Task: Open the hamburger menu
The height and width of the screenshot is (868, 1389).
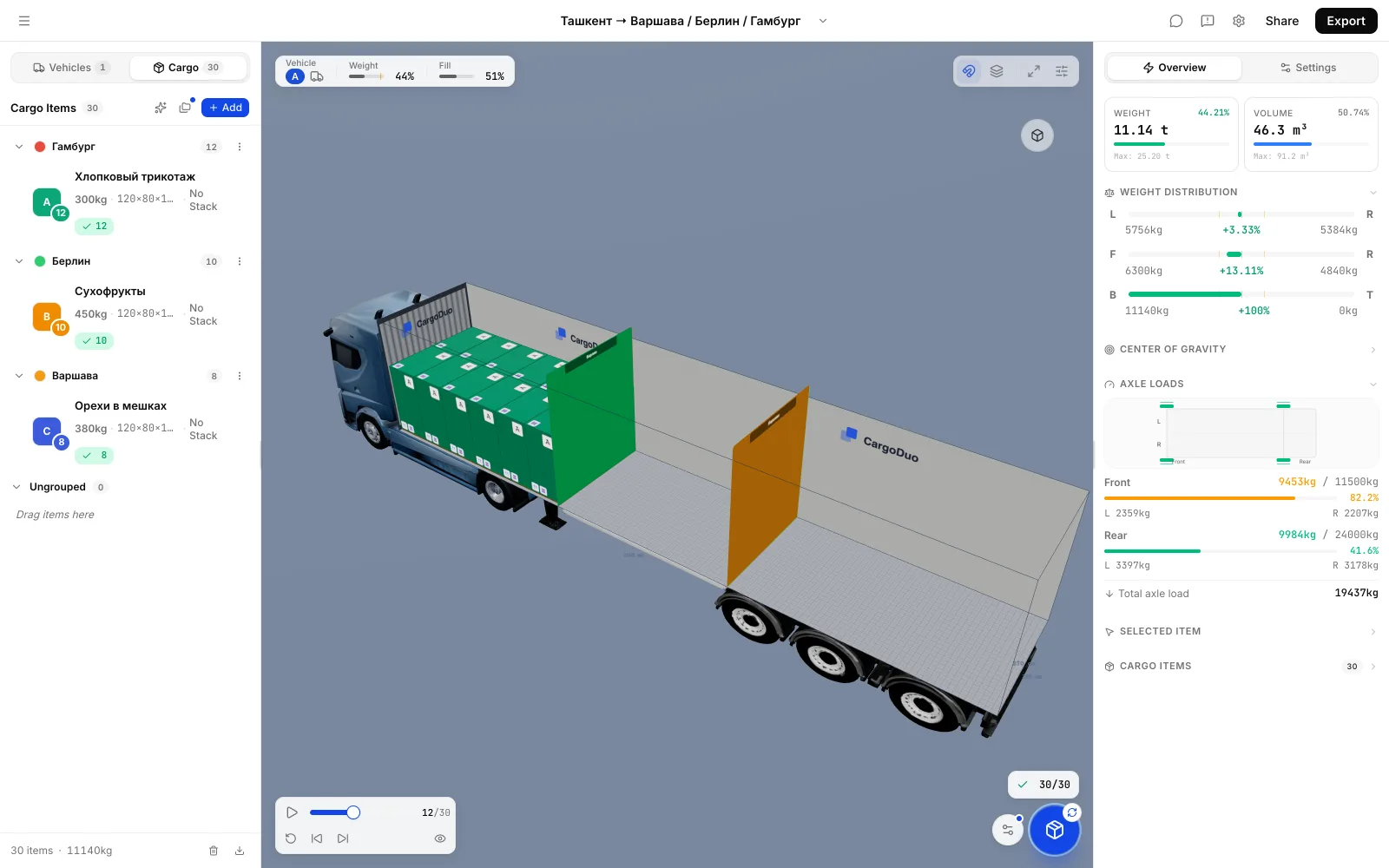Action: [x=24, y=21]
